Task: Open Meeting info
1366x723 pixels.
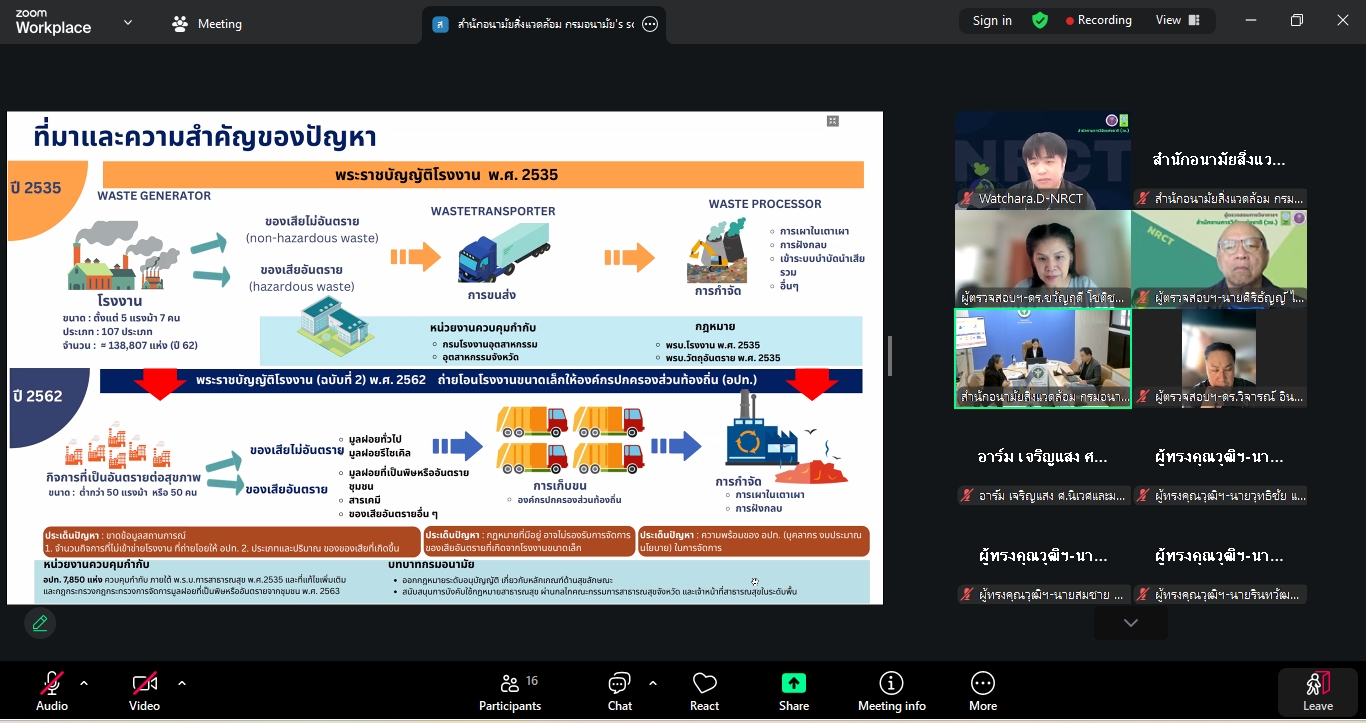Action: (891, 691)
